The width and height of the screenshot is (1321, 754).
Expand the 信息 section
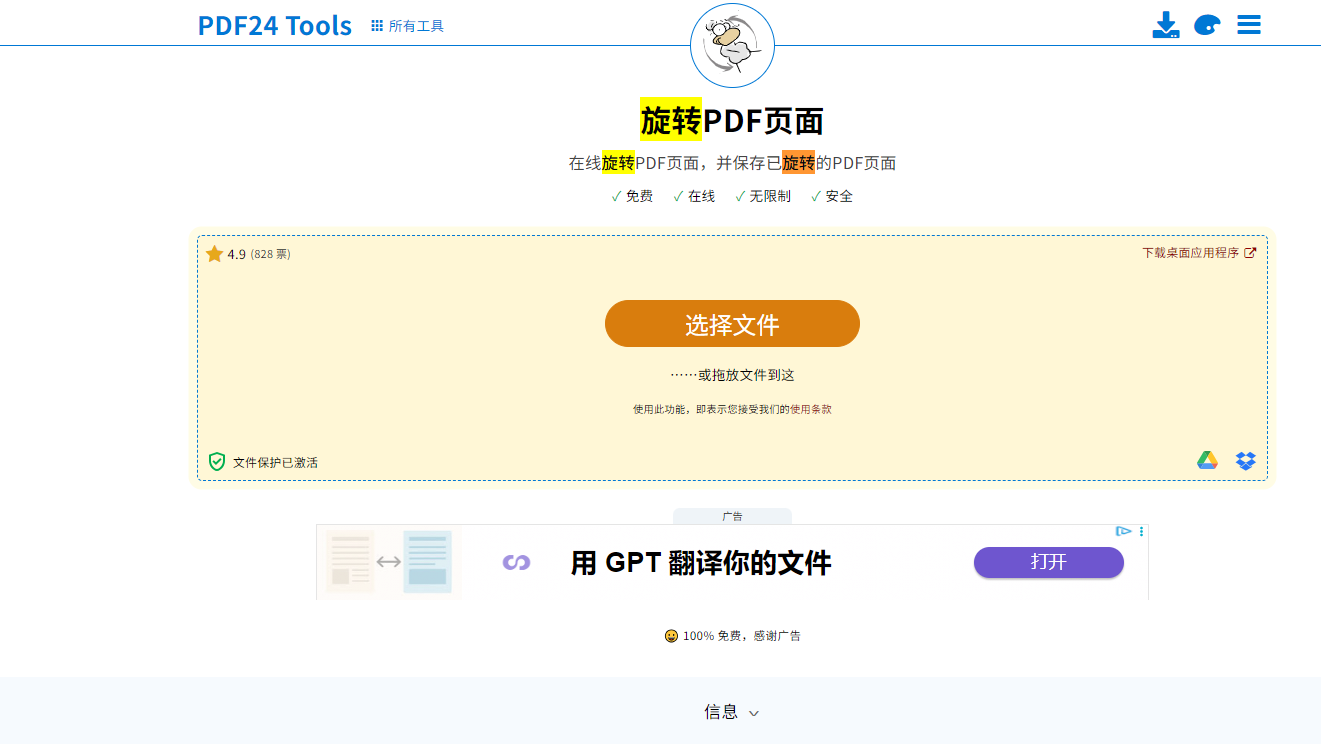click(x=731, y=712)
